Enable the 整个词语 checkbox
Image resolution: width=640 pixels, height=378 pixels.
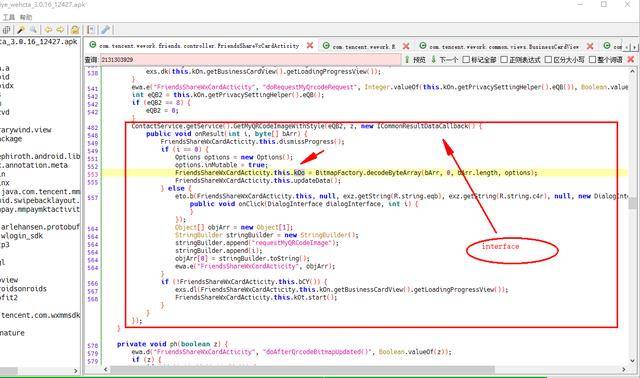click(592, 60)
